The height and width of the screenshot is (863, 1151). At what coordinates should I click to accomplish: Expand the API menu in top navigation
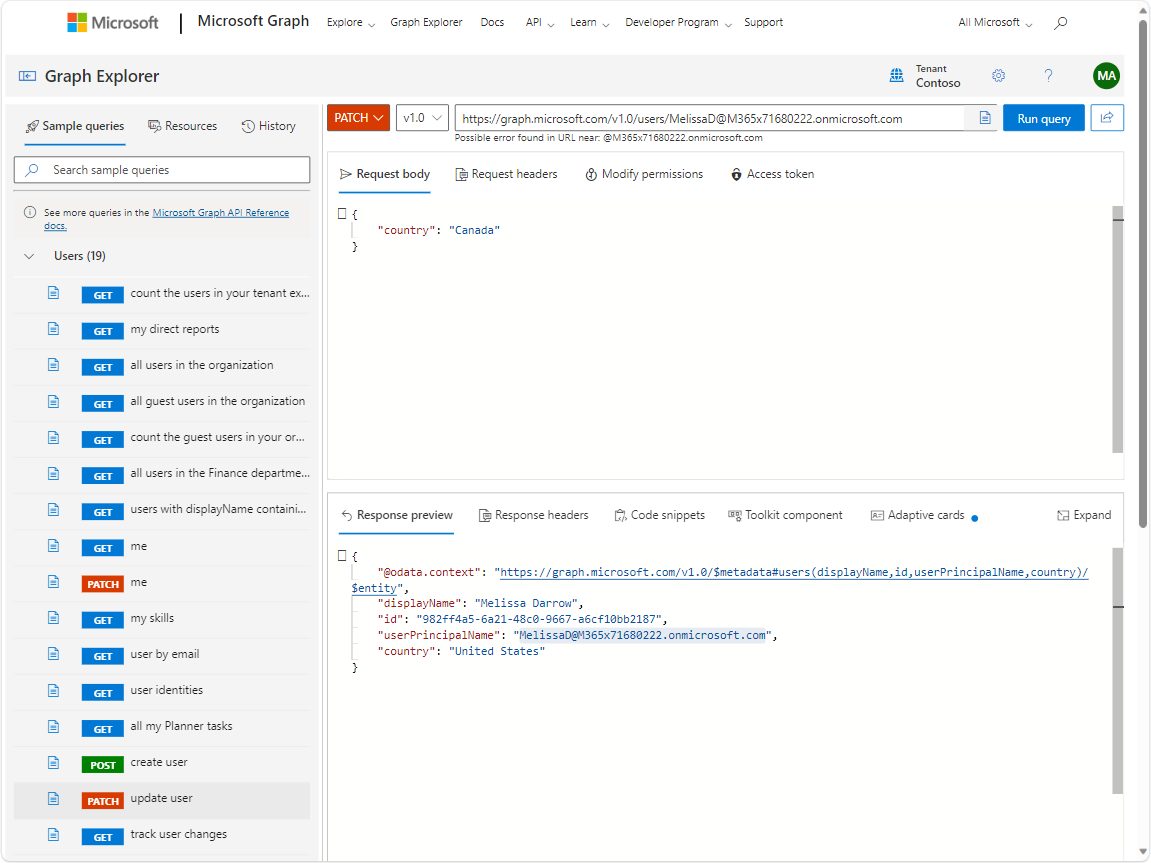coord(540,23)
